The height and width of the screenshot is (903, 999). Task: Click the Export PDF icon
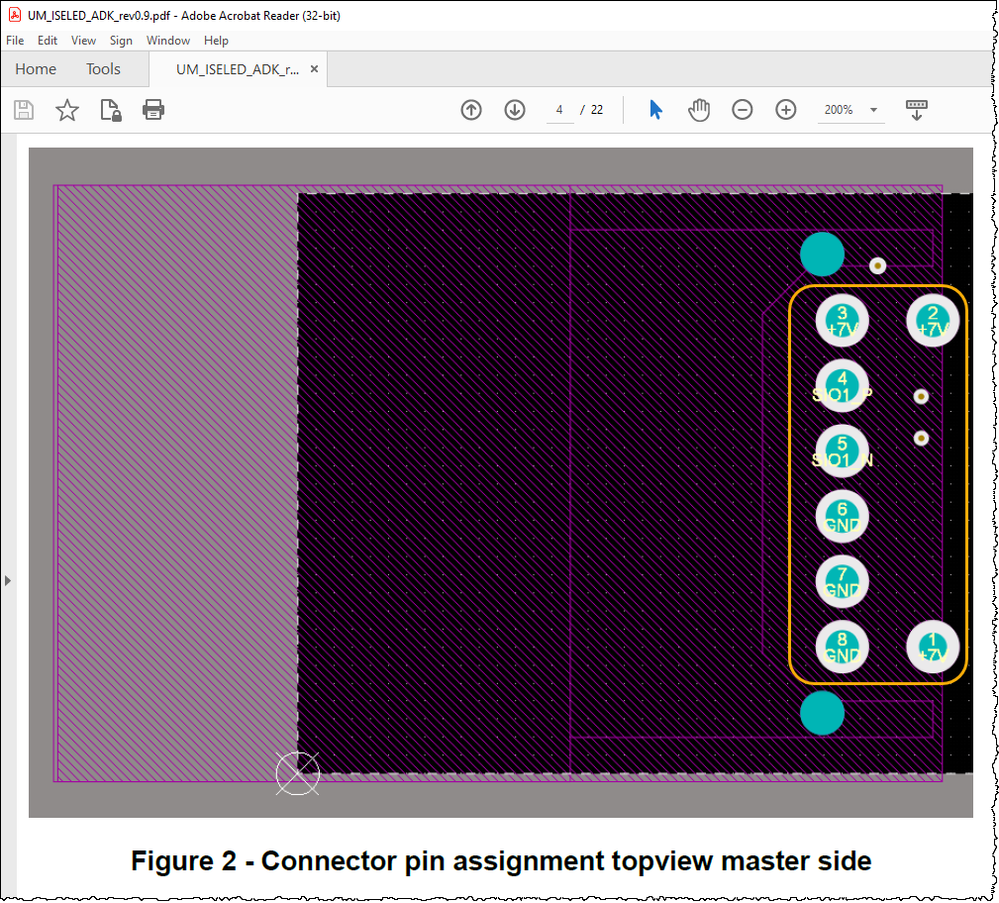pyautogui.click(x=109, y=110)
